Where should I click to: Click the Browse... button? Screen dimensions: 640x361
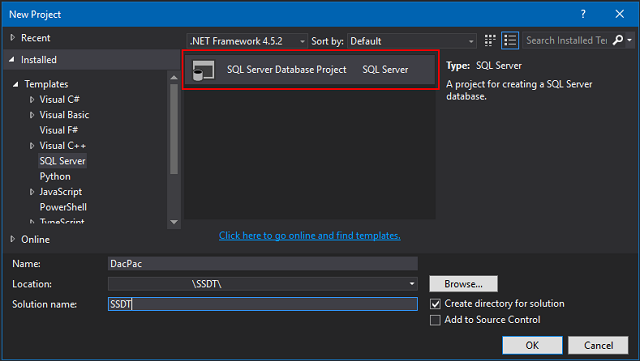pos(463,284)
